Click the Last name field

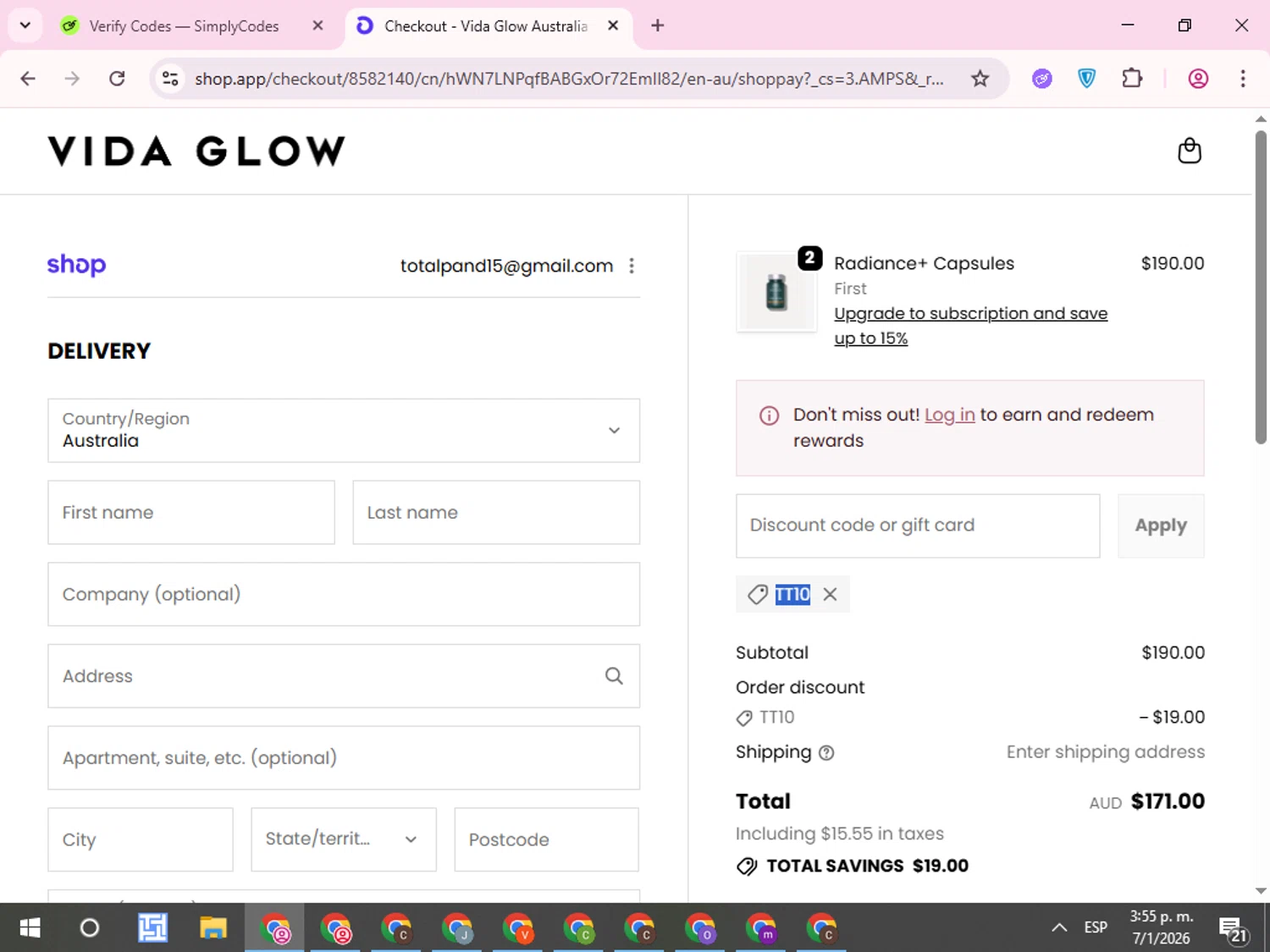coord(496,513)
